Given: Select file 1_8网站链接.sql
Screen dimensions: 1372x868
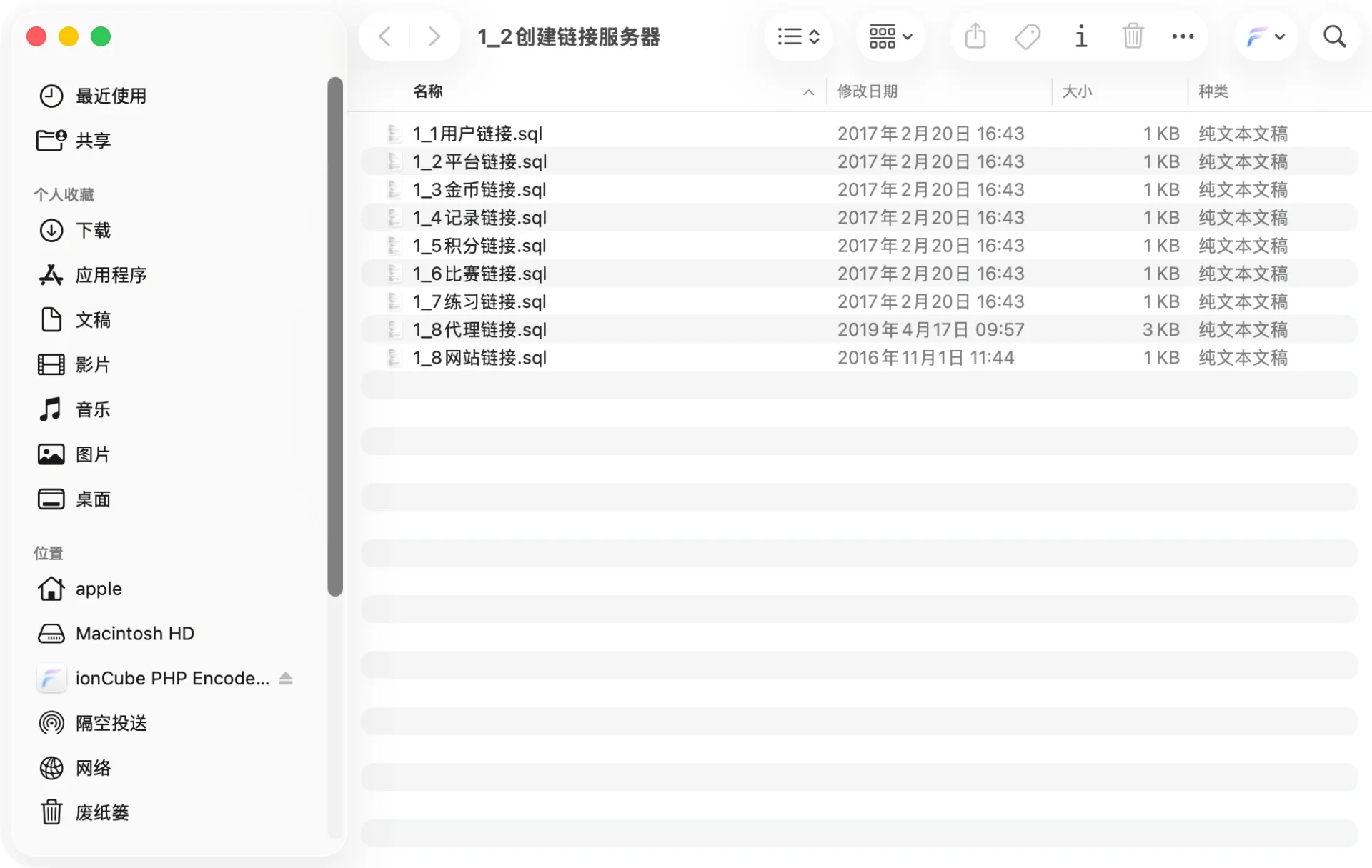Looking at the screenshot, I should click(x=859, y=357).
